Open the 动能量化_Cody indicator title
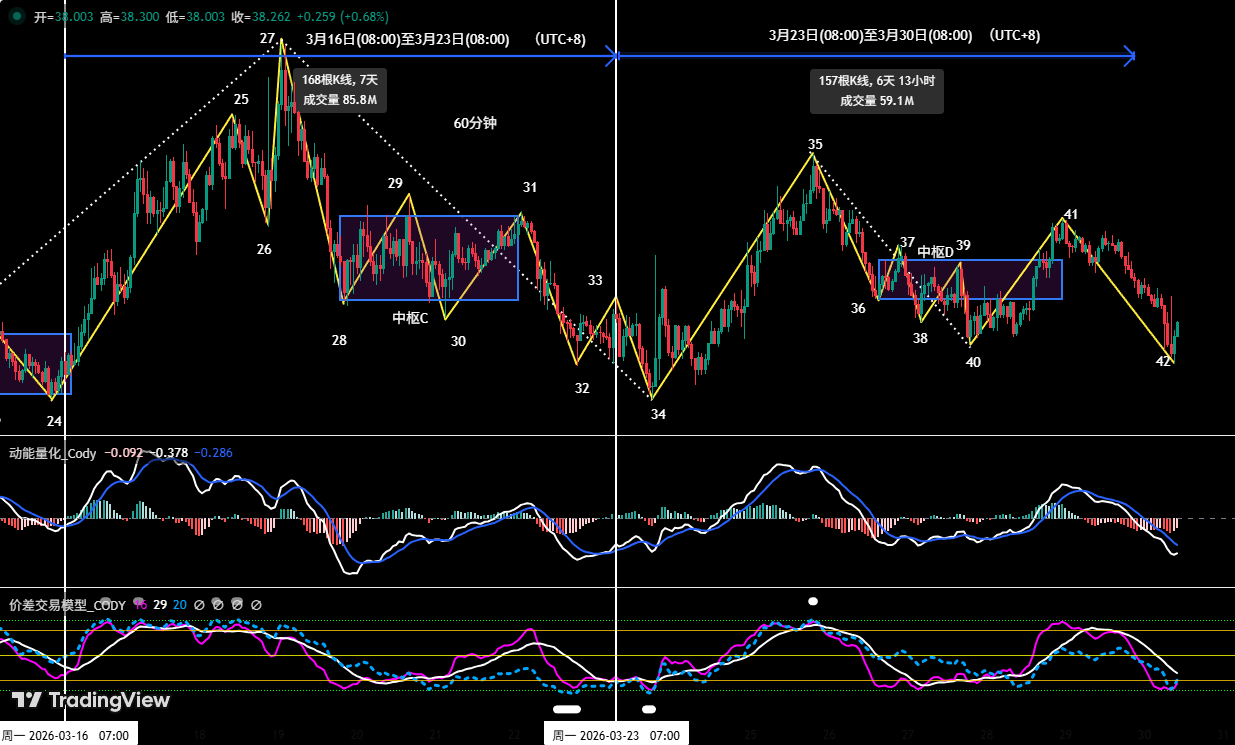This screenshot has width=1235, height=745. 54,453
